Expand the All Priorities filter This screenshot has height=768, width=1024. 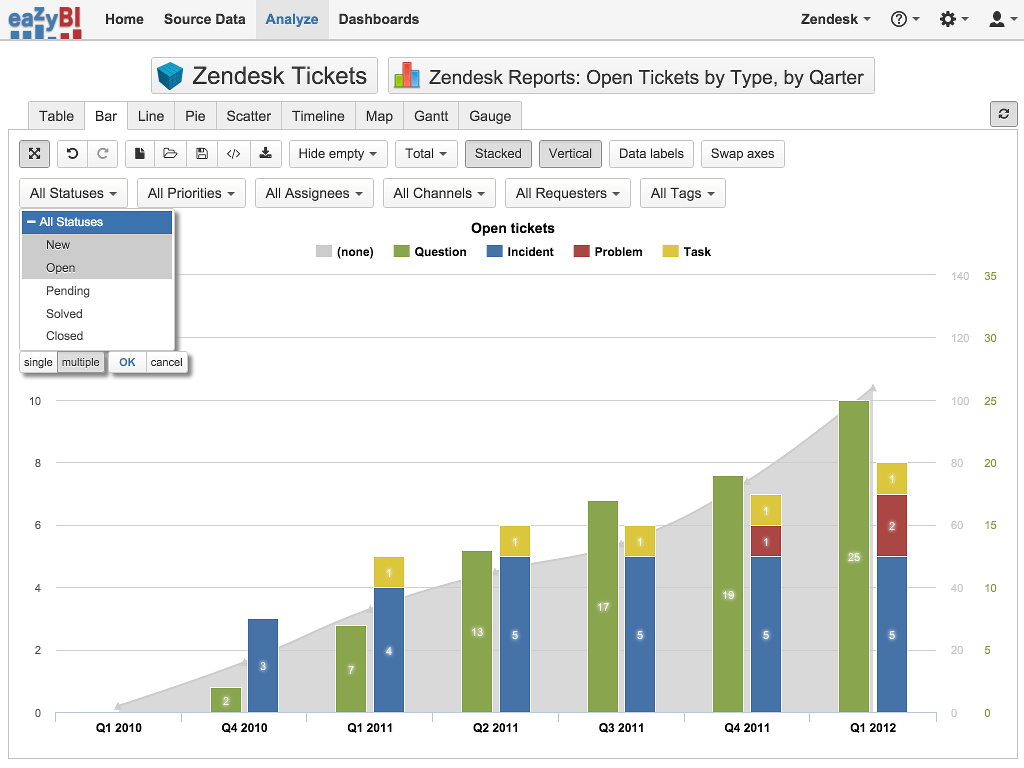point(191,193)
